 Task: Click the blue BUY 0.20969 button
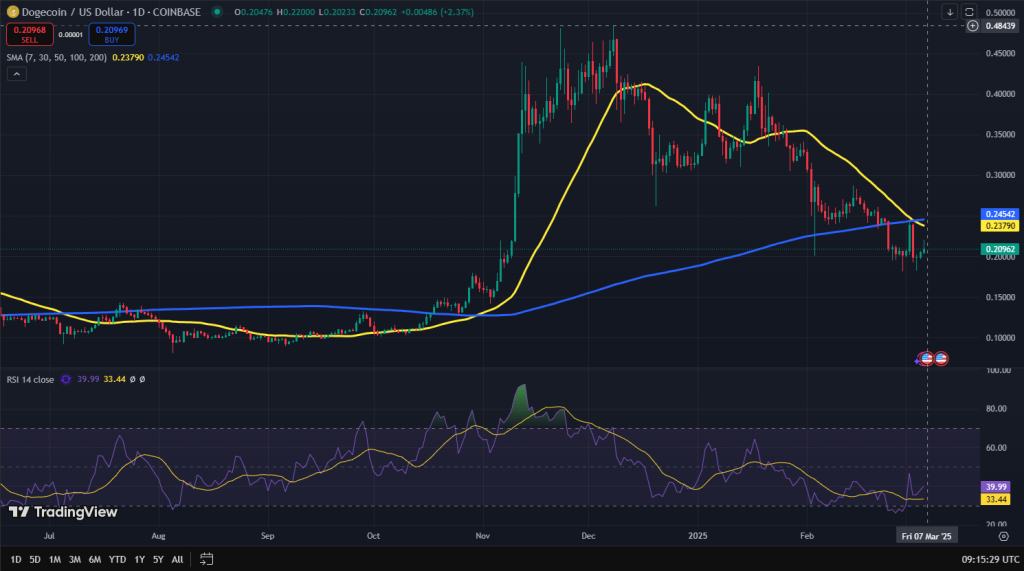tap(112, 35)
